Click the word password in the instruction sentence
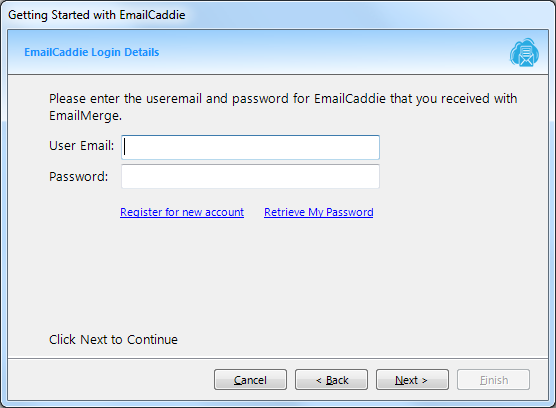Image resolution: width=556 pixels, height=408 pixels. 260,99
